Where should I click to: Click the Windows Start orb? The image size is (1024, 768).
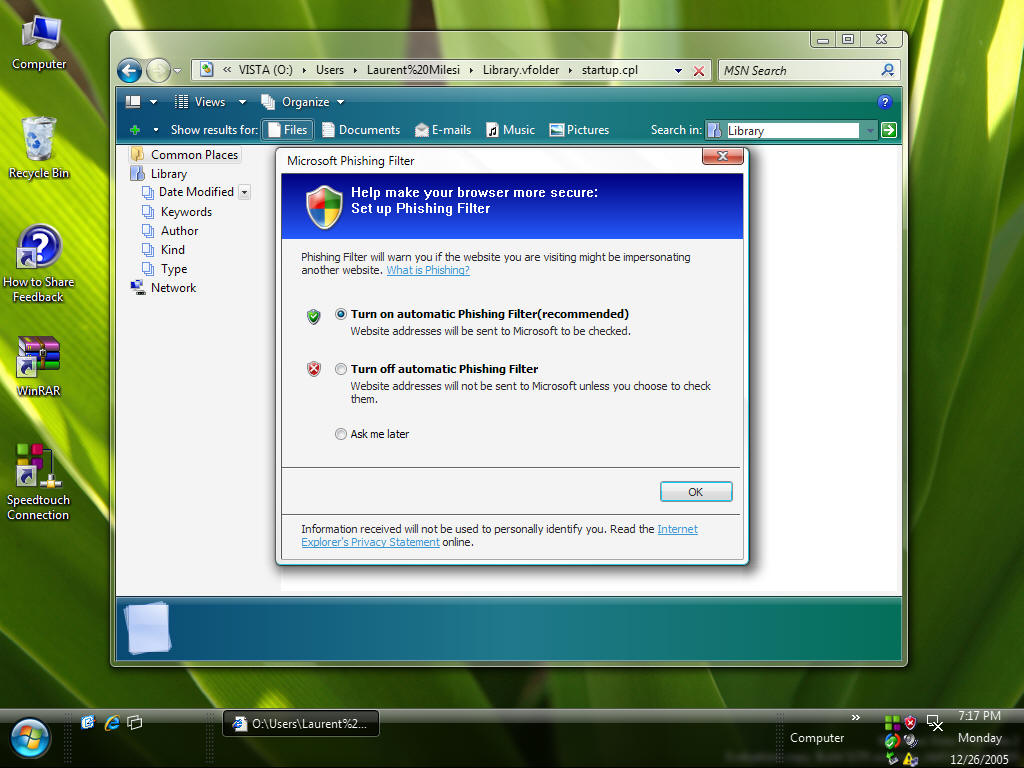(x=30, y=738)
